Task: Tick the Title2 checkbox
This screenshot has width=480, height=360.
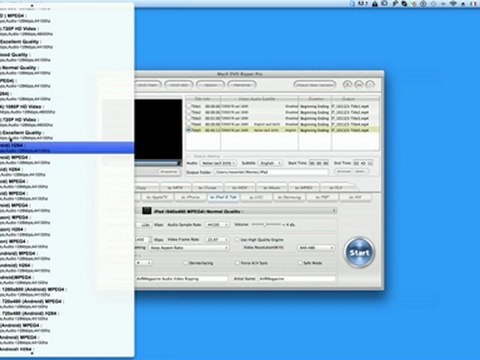Action: pos(189,112)
